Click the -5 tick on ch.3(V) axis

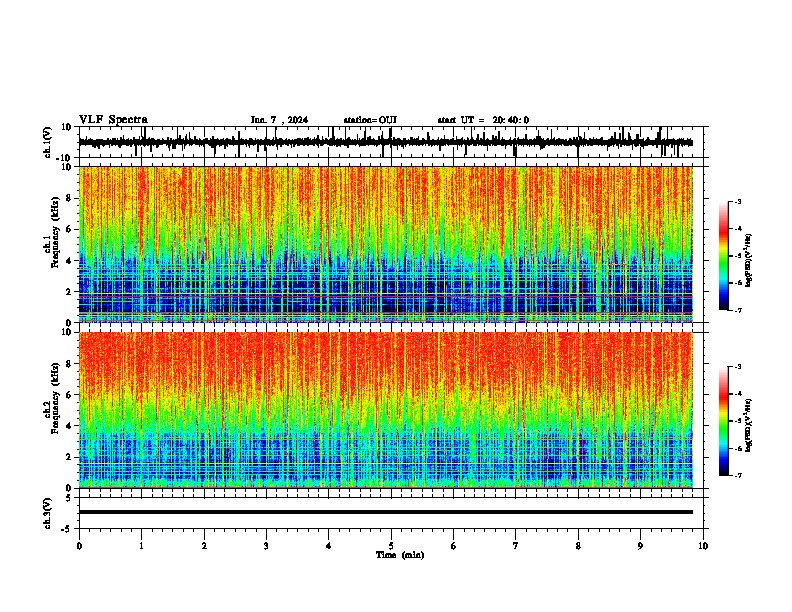pos(67,529)
